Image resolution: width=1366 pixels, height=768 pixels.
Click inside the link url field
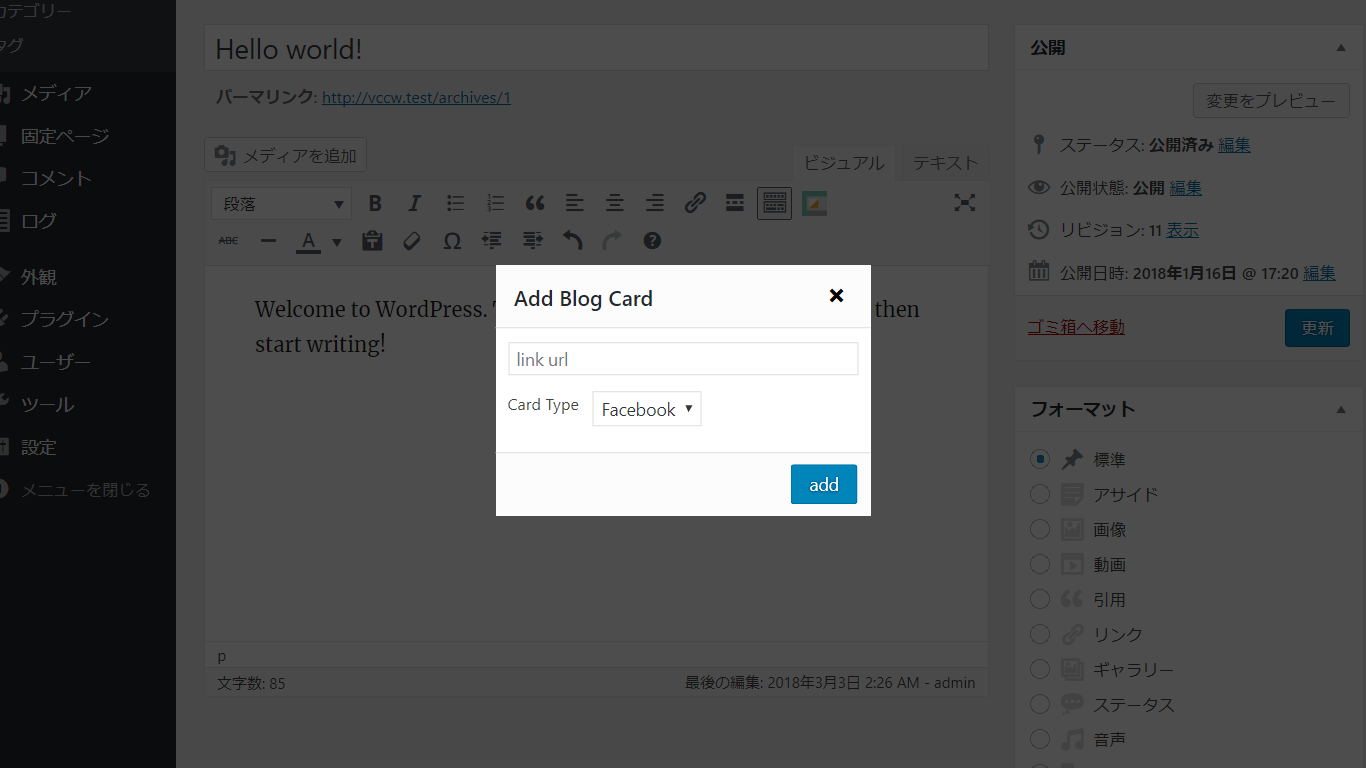click(683, 358)
